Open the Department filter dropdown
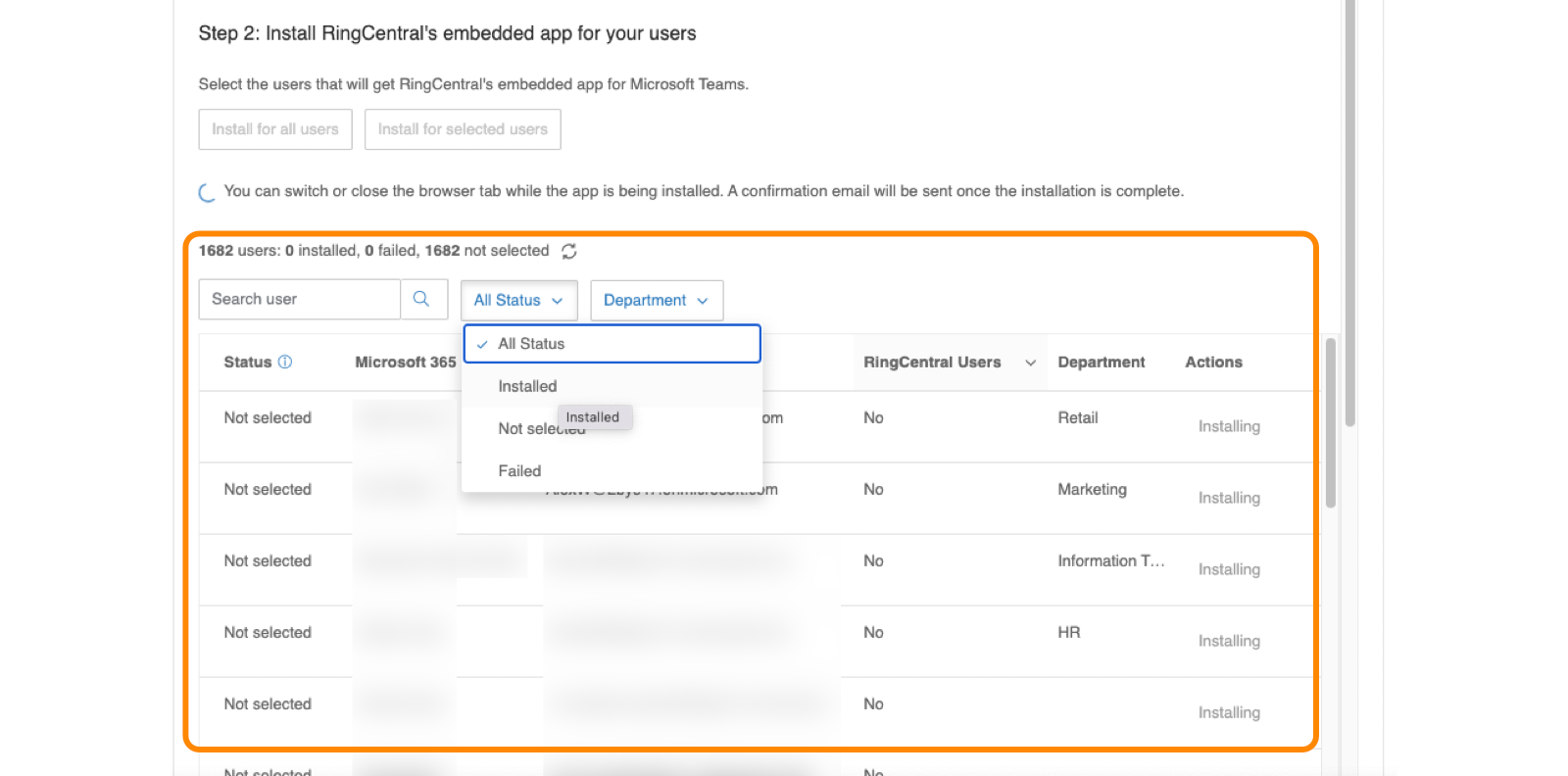The height and width of the screenshot is (776, 1568). [657, 300]
